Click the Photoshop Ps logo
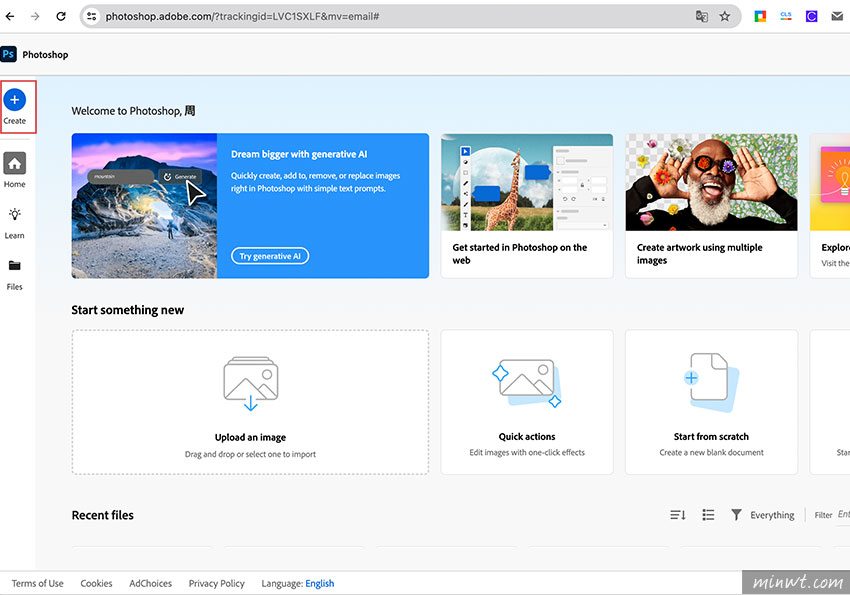The height and width of the screenshot is (595, 850). (8, 54)
